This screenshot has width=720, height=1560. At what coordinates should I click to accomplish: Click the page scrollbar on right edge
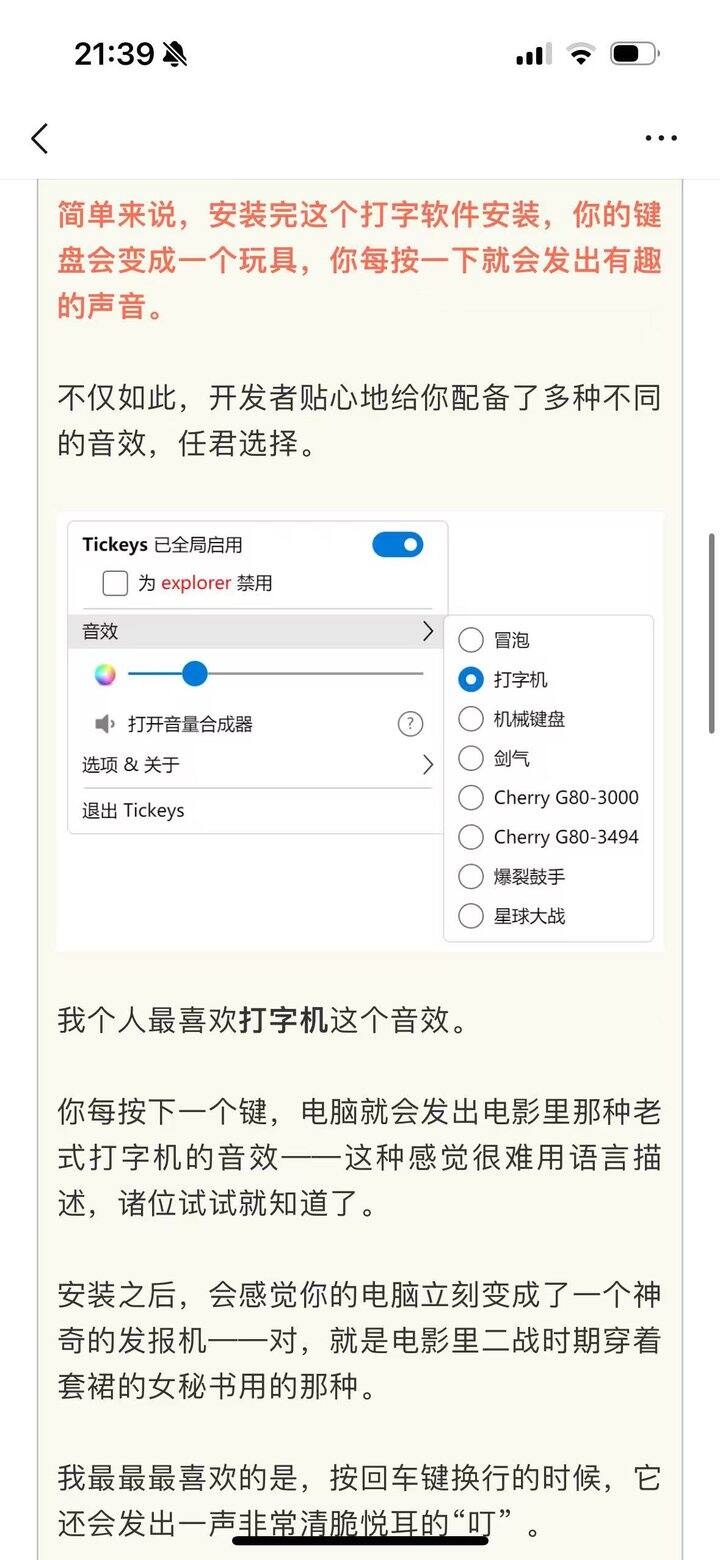click(x=711, y=632)
